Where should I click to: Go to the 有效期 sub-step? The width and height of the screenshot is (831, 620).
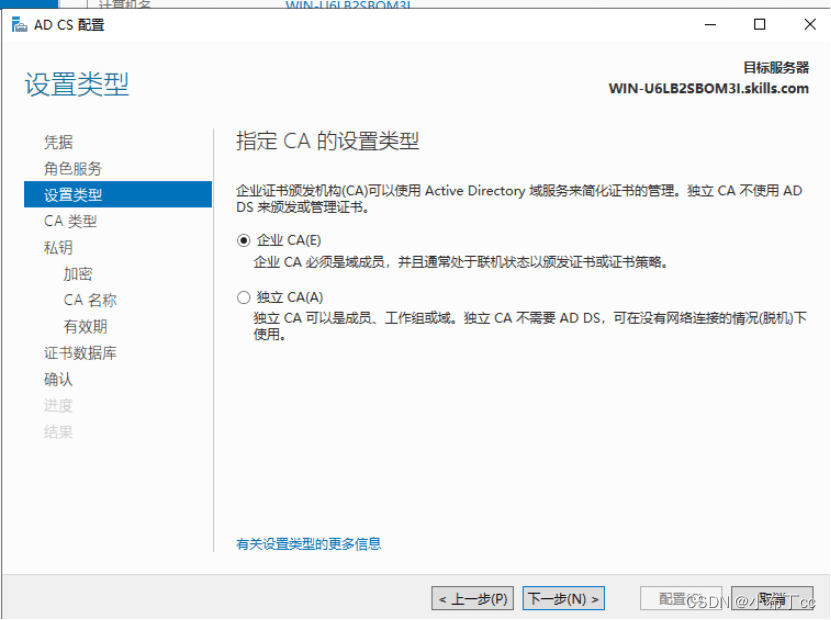tap(85, 326)
